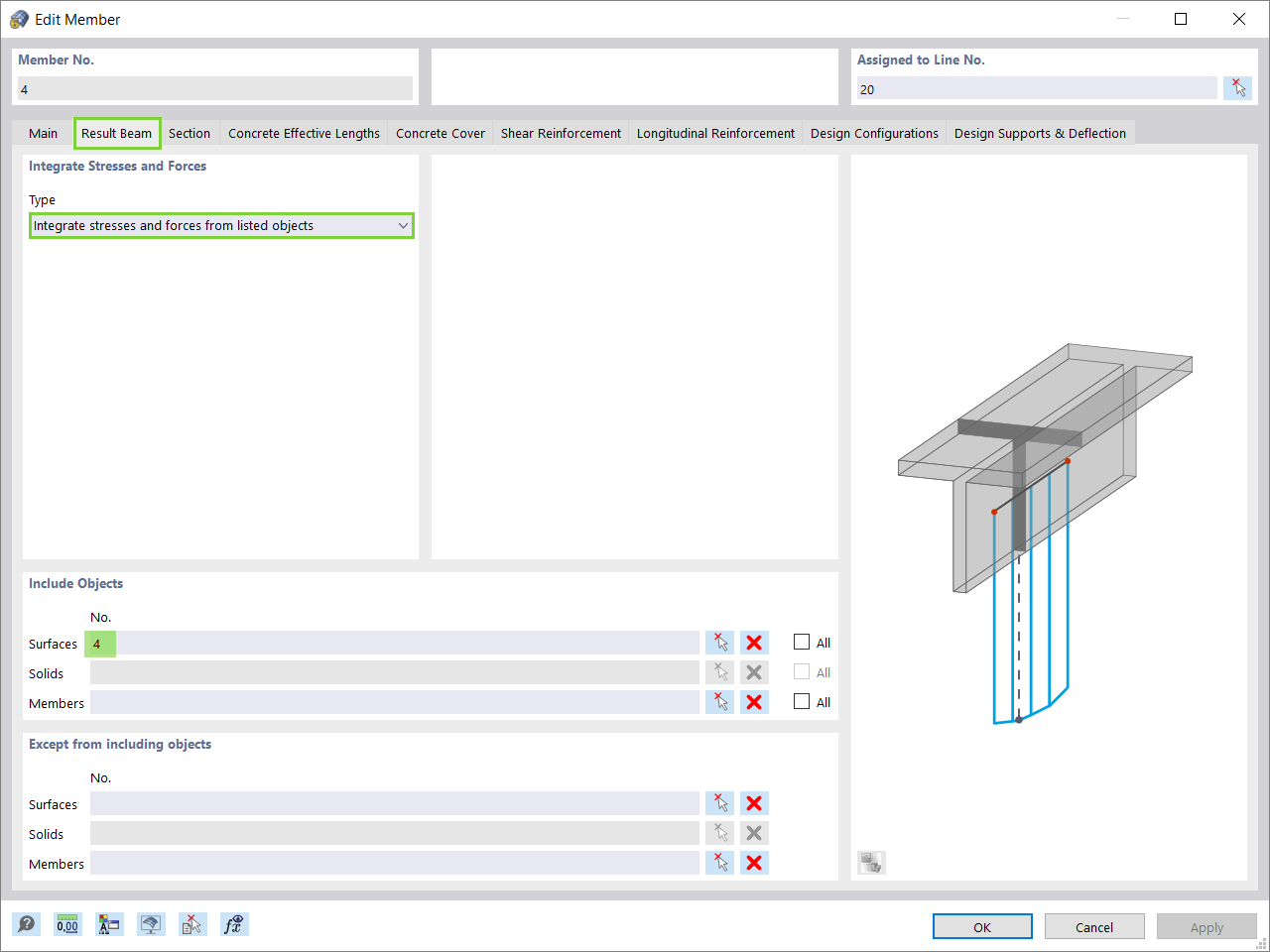Screen dimensions: 1270x952
Task: Clear Surfaces in Except from including objects
Action: pos(754,803)
